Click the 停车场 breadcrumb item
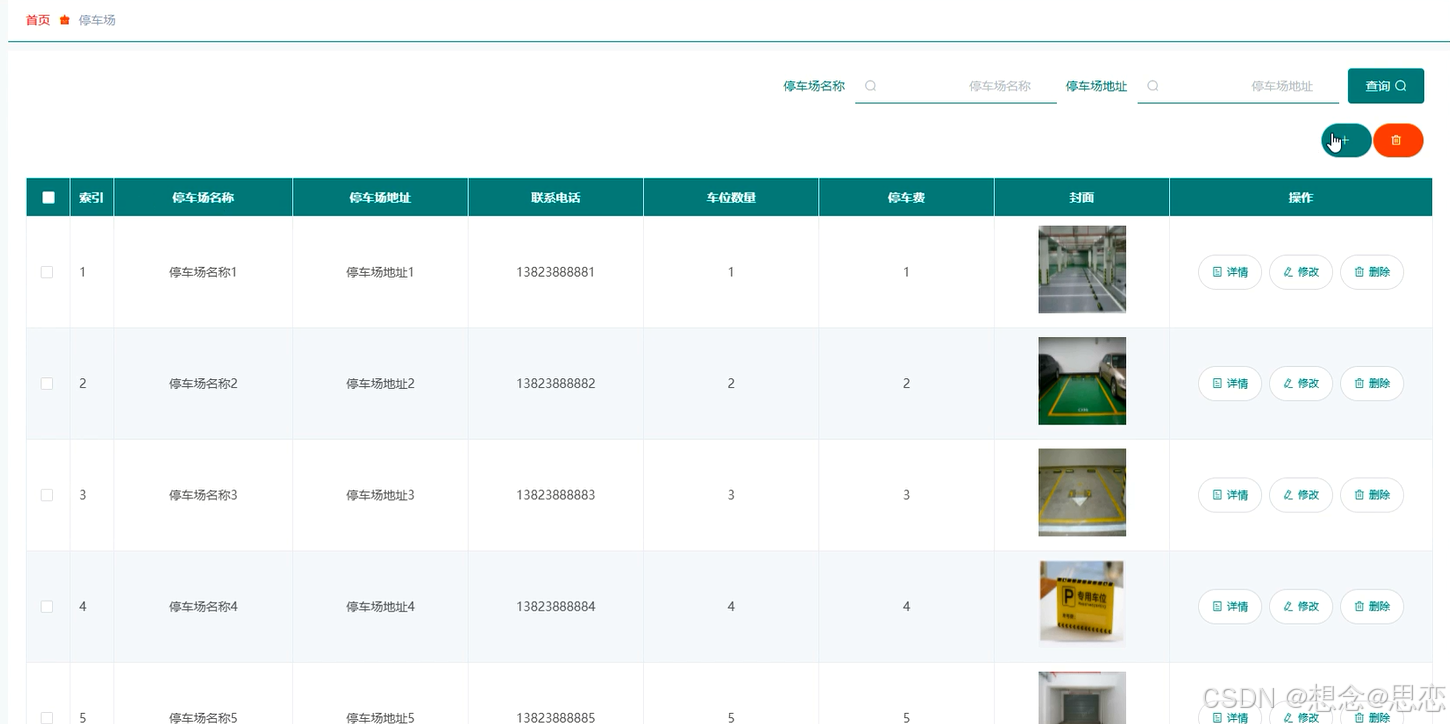The width and height of the screenshot is (1450, 724). (x=97, y=20)
